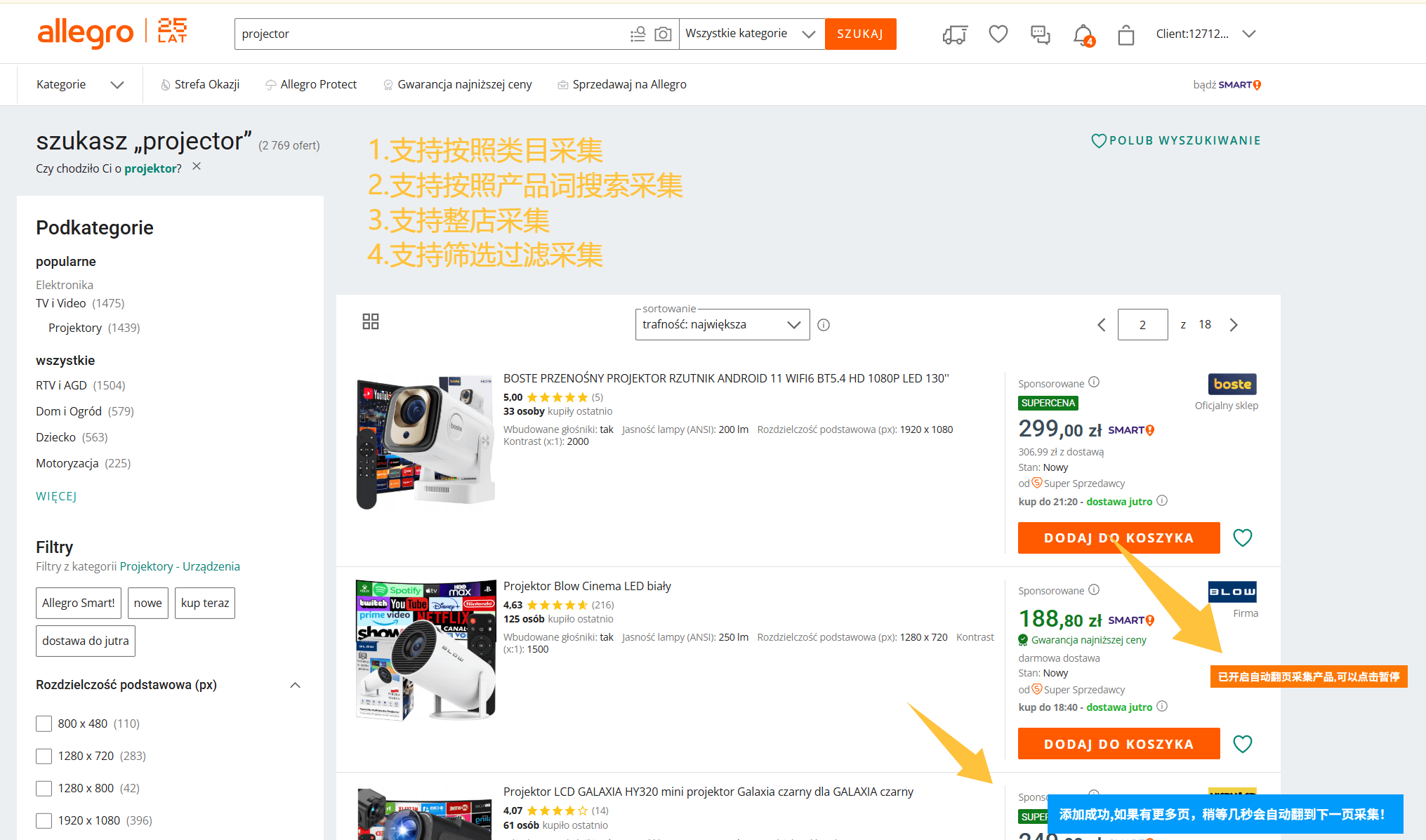
Task: Click delivery info icon for kup do 21:20
Action: (x=1162, y=500)
